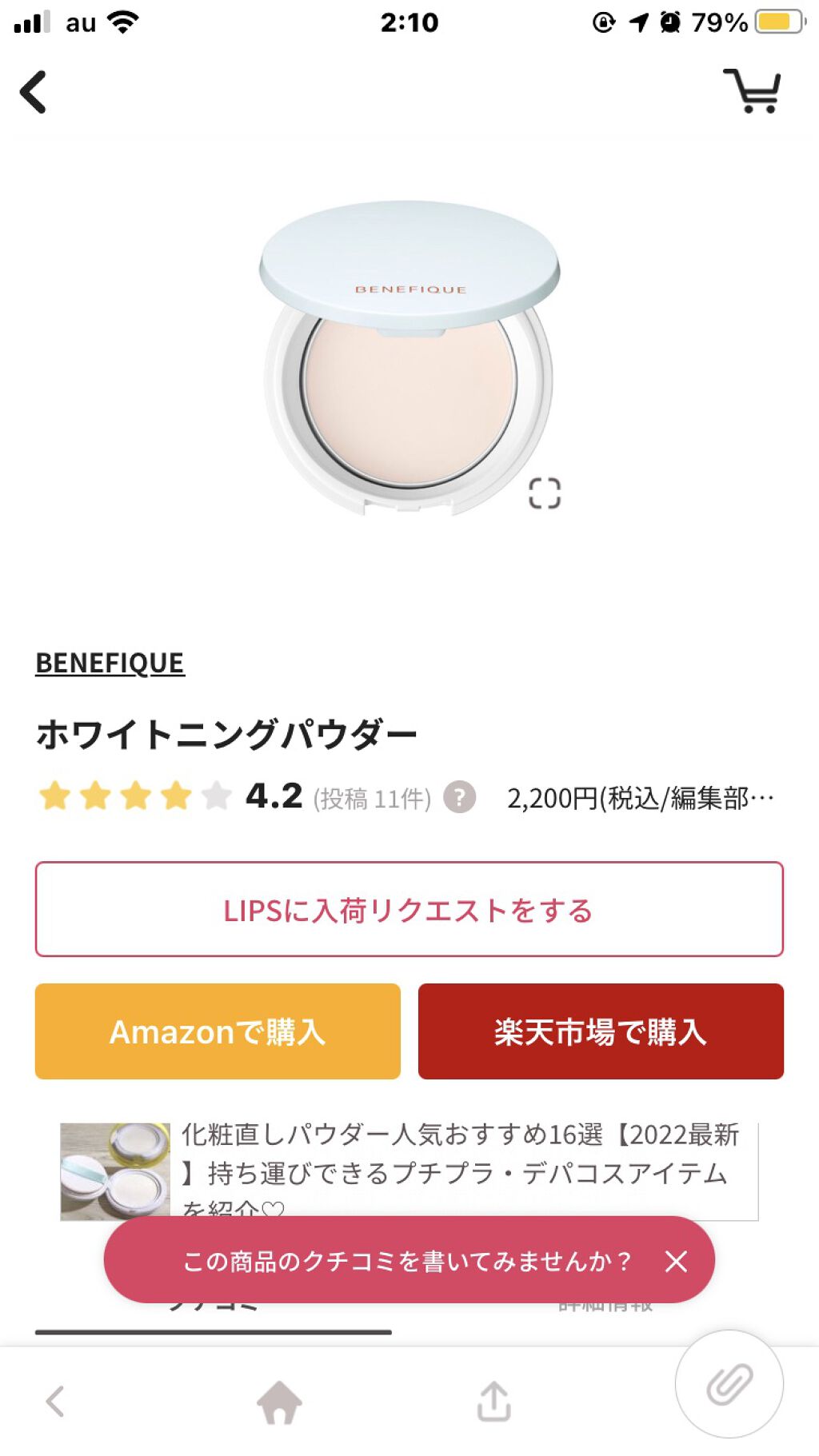Tap the floating paperclip clip button
The width and height of the screenshot is (819, 1456).
[x=729, y=1384]
